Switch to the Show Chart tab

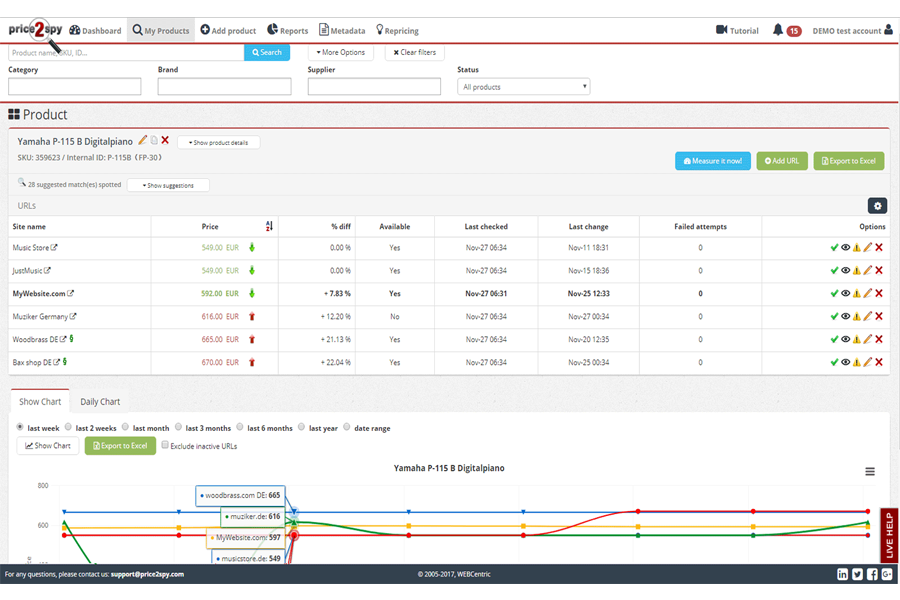(x=40, y=401)
